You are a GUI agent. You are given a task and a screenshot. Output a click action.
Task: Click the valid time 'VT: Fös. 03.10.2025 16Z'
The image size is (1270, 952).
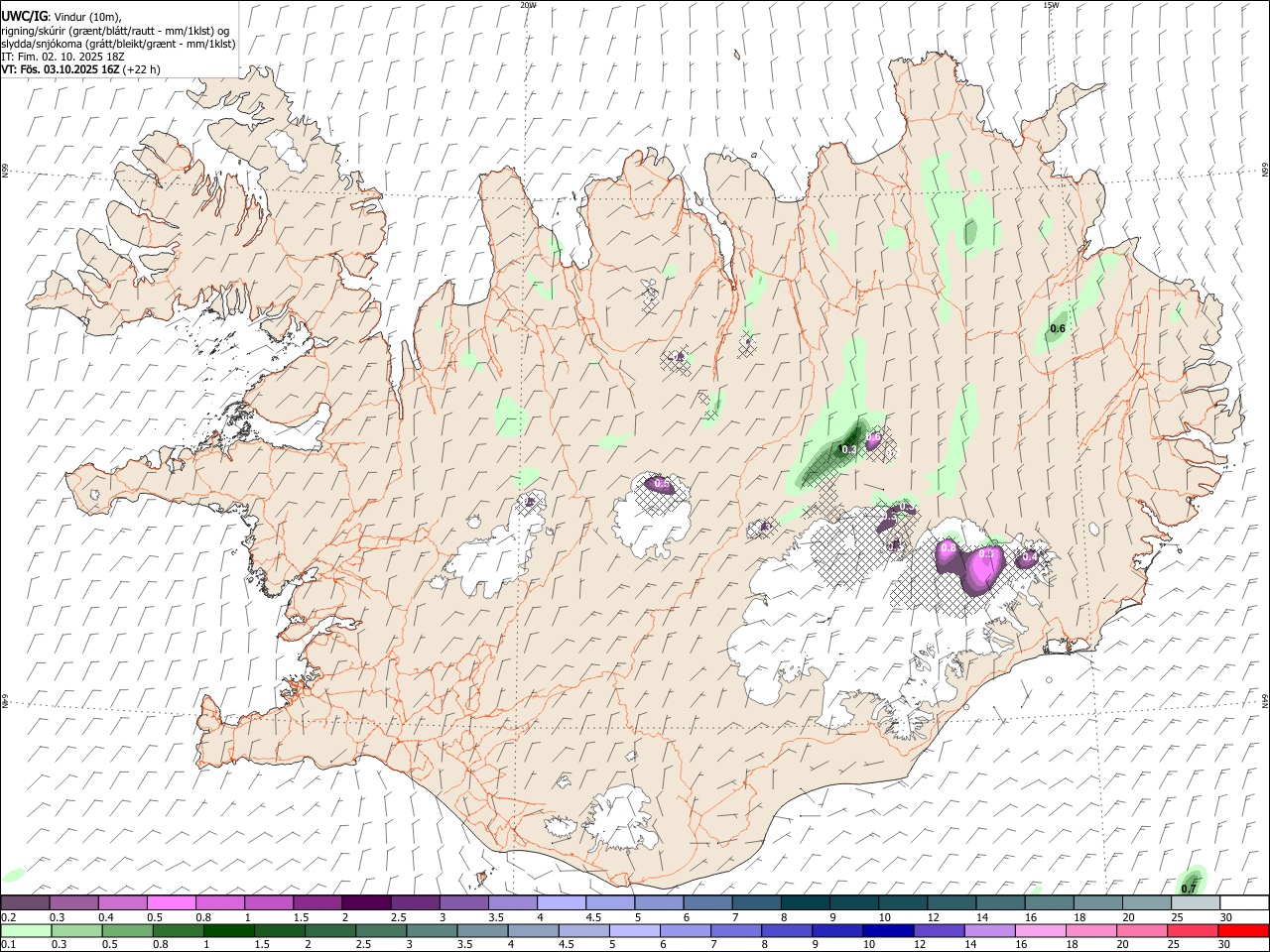61,69
